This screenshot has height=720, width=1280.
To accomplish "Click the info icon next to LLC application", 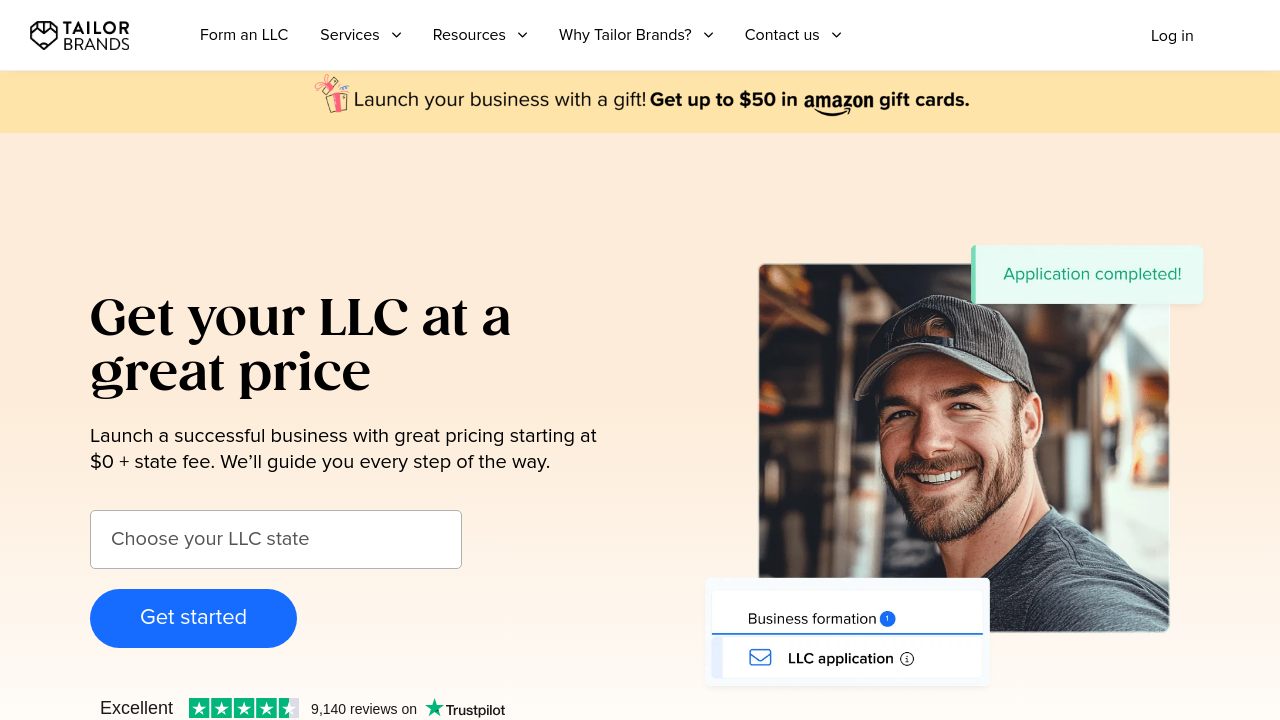I will click(907, 659).
